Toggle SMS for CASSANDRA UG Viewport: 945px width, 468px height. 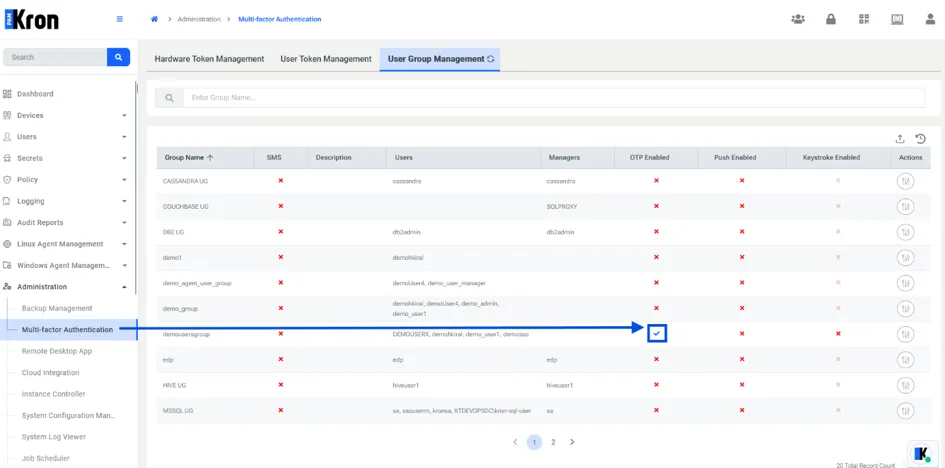point(281,181)
